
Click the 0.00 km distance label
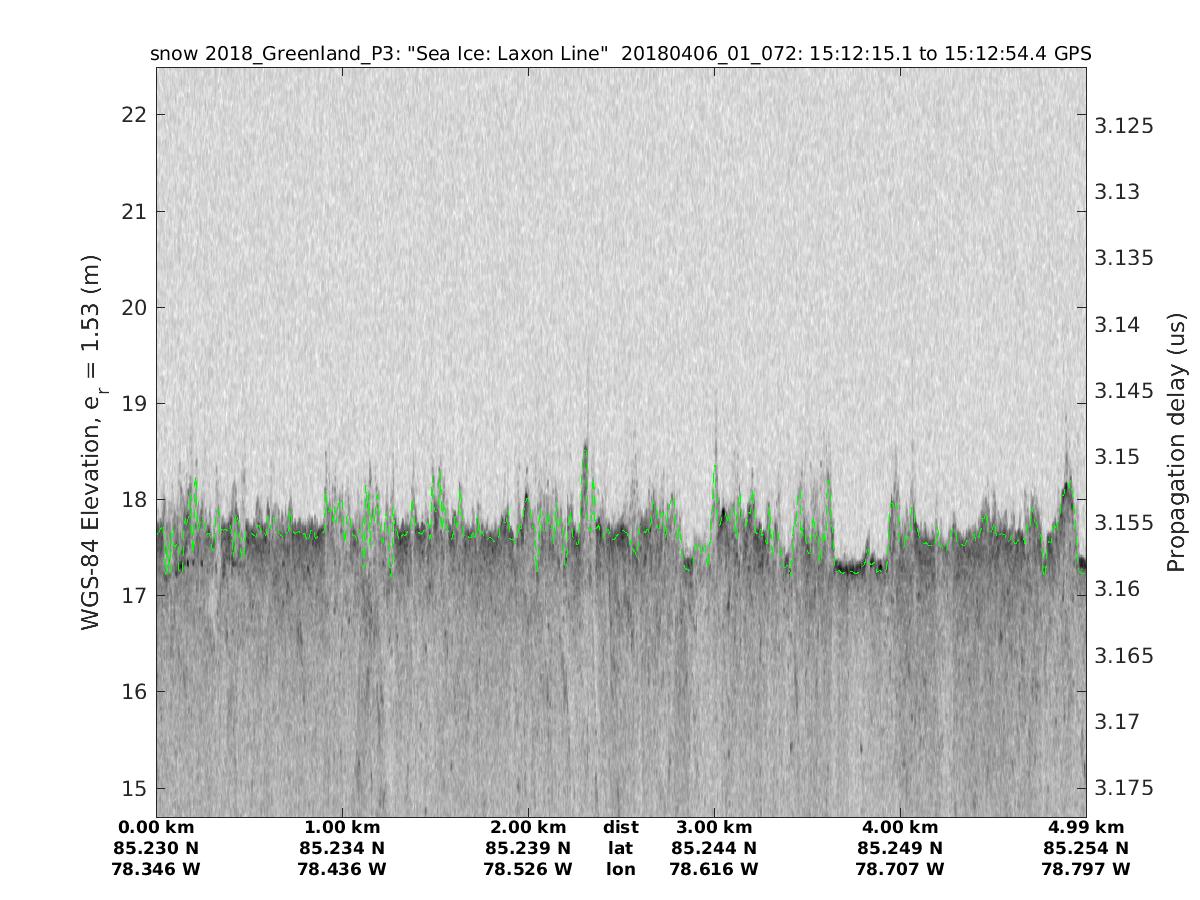click(x=157, y=827)
